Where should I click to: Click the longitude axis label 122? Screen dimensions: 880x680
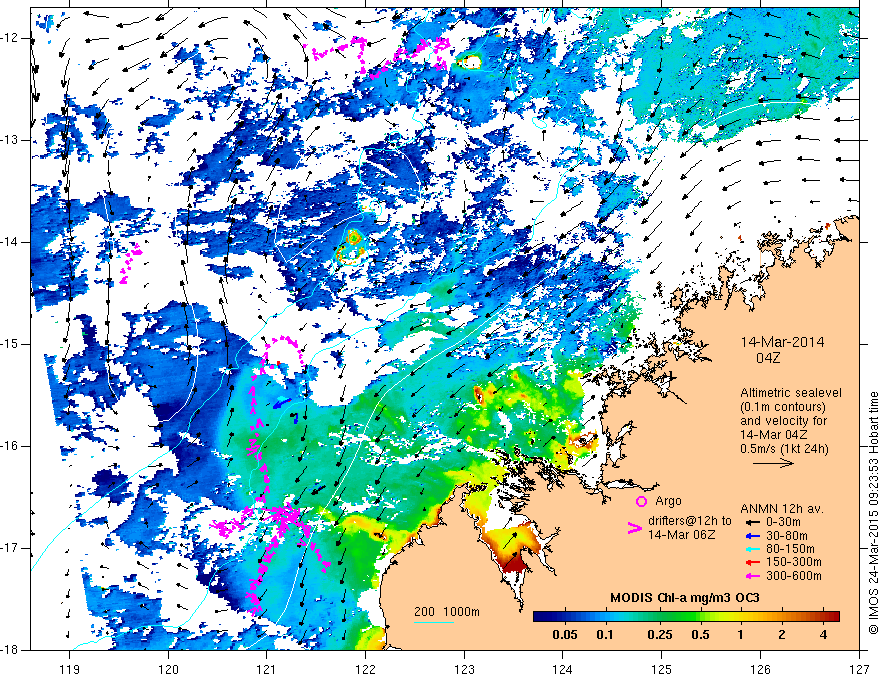(365, 669)
